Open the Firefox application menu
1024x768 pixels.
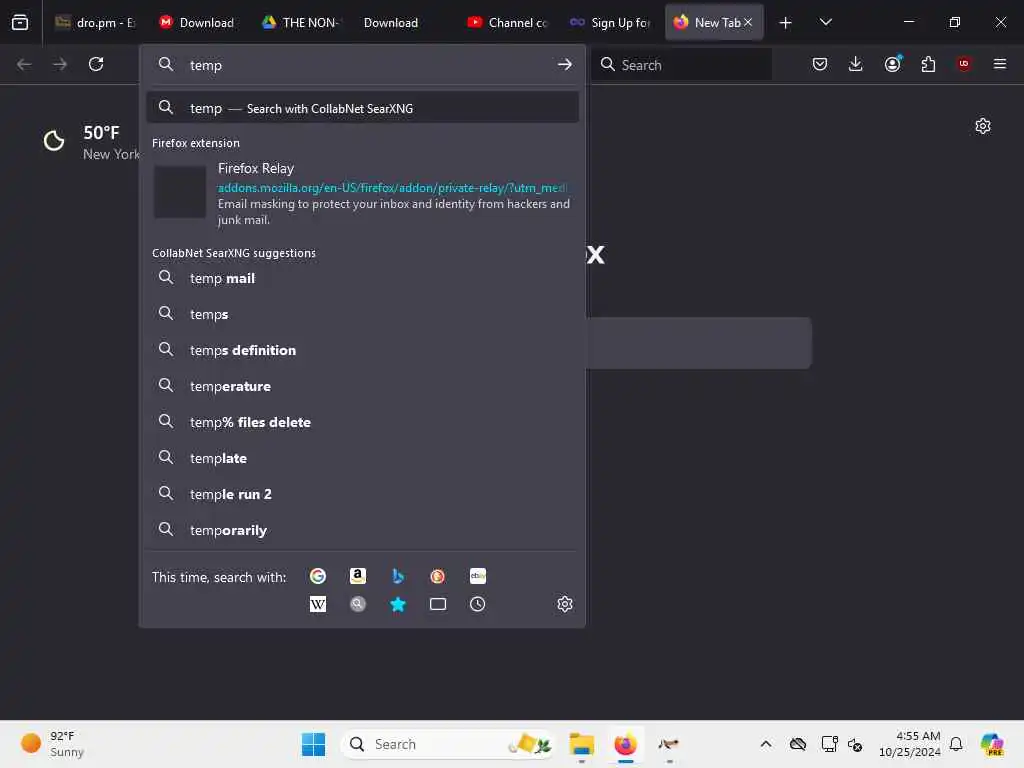[1000, 64]
